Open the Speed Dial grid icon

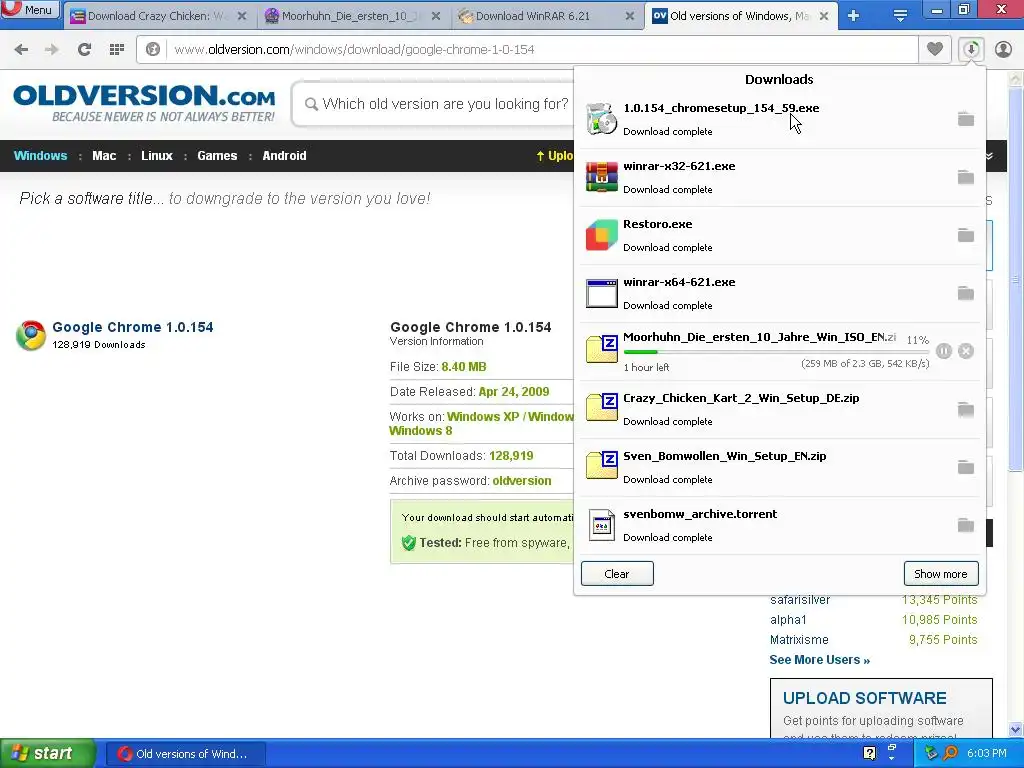click(x=117, y=50)
